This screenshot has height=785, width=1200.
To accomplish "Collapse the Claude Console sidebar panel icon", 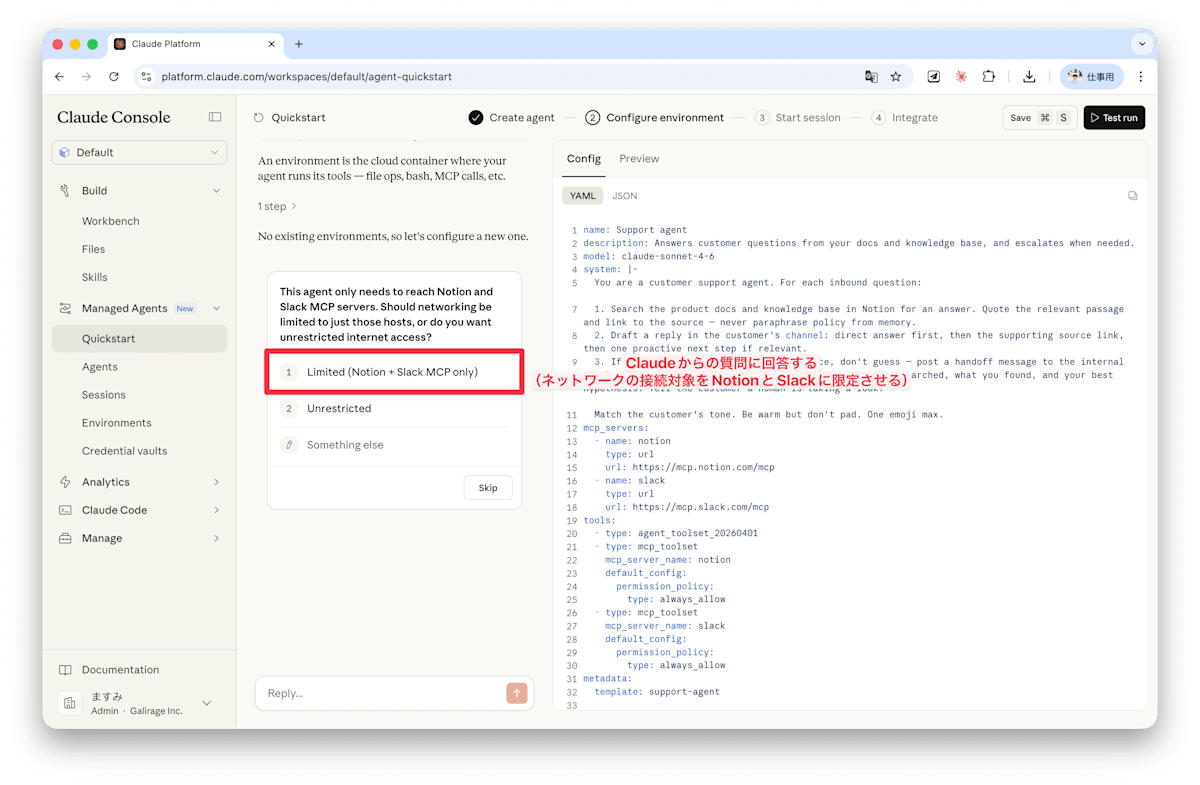I will [215, 117].
